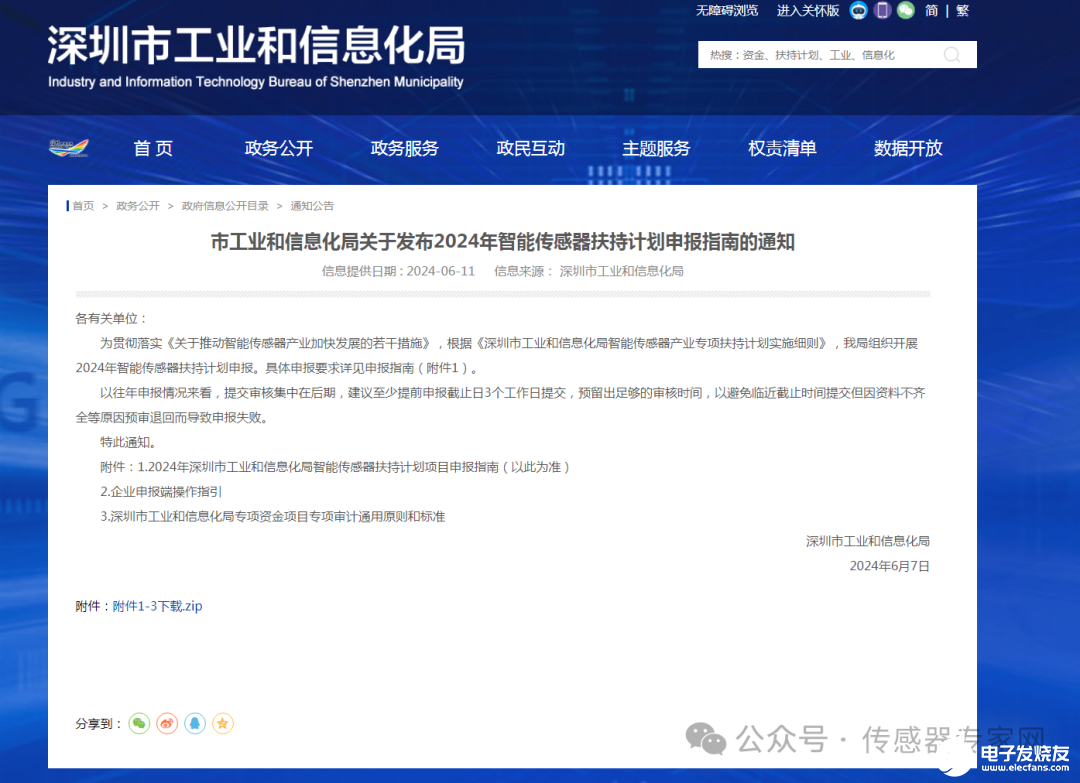1080x783 pixels.
Task: Open the mobile version phone icon
Action: click(882, 10)
